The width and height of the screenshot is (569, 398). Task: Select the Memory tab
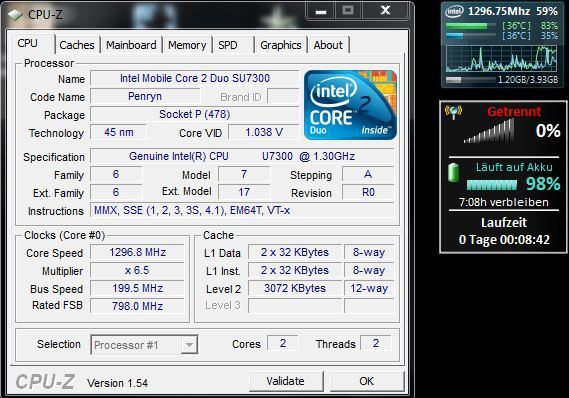coord(187,45)
